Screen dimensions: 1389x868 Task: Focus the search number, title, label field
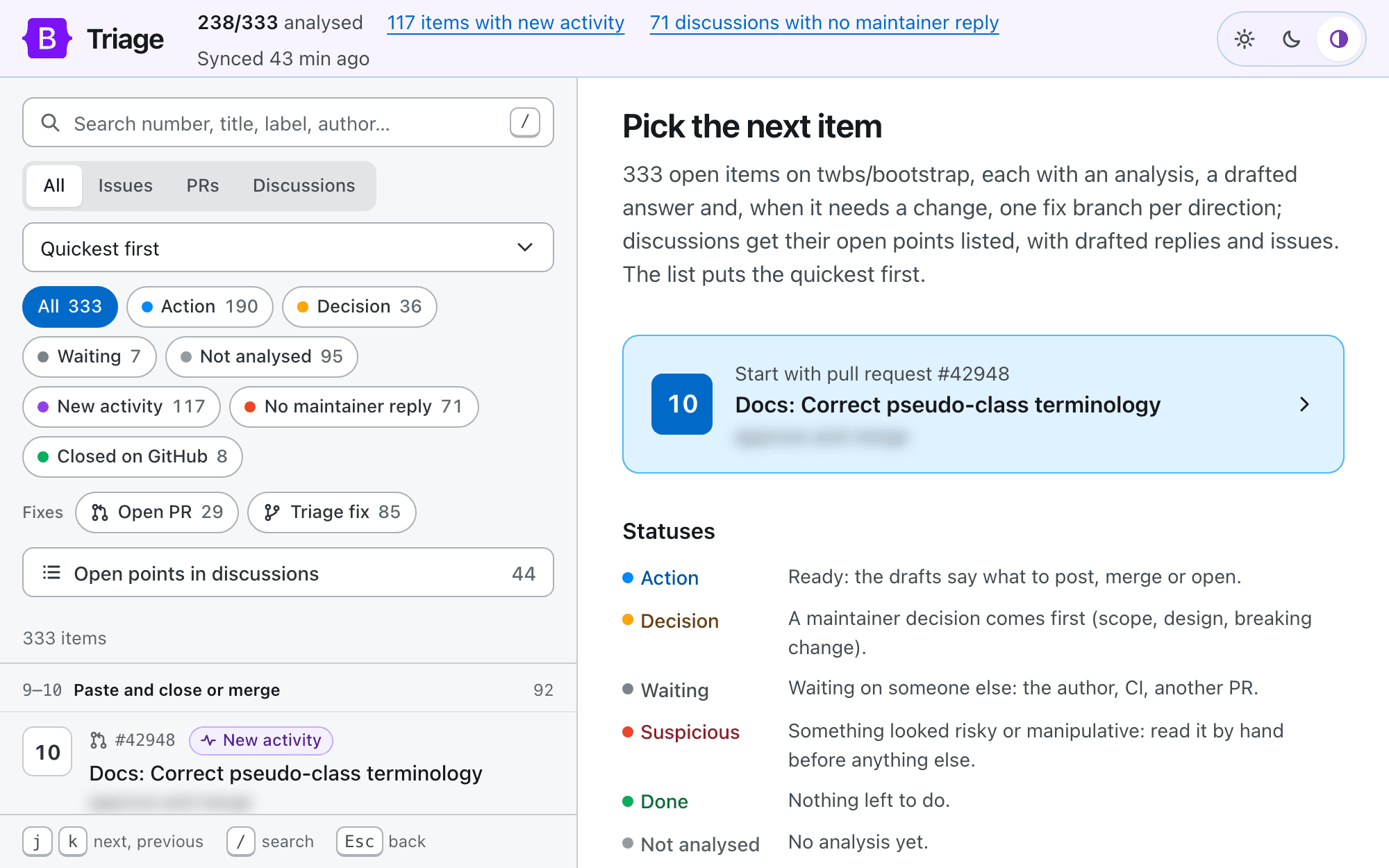[x=288, y=123]
